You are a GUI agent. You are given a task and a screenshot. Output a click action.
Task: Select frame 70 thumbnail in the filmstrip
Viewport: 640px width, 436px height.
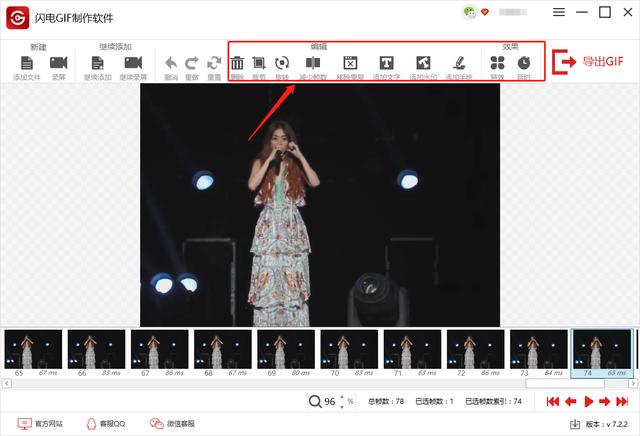point(349,349)
